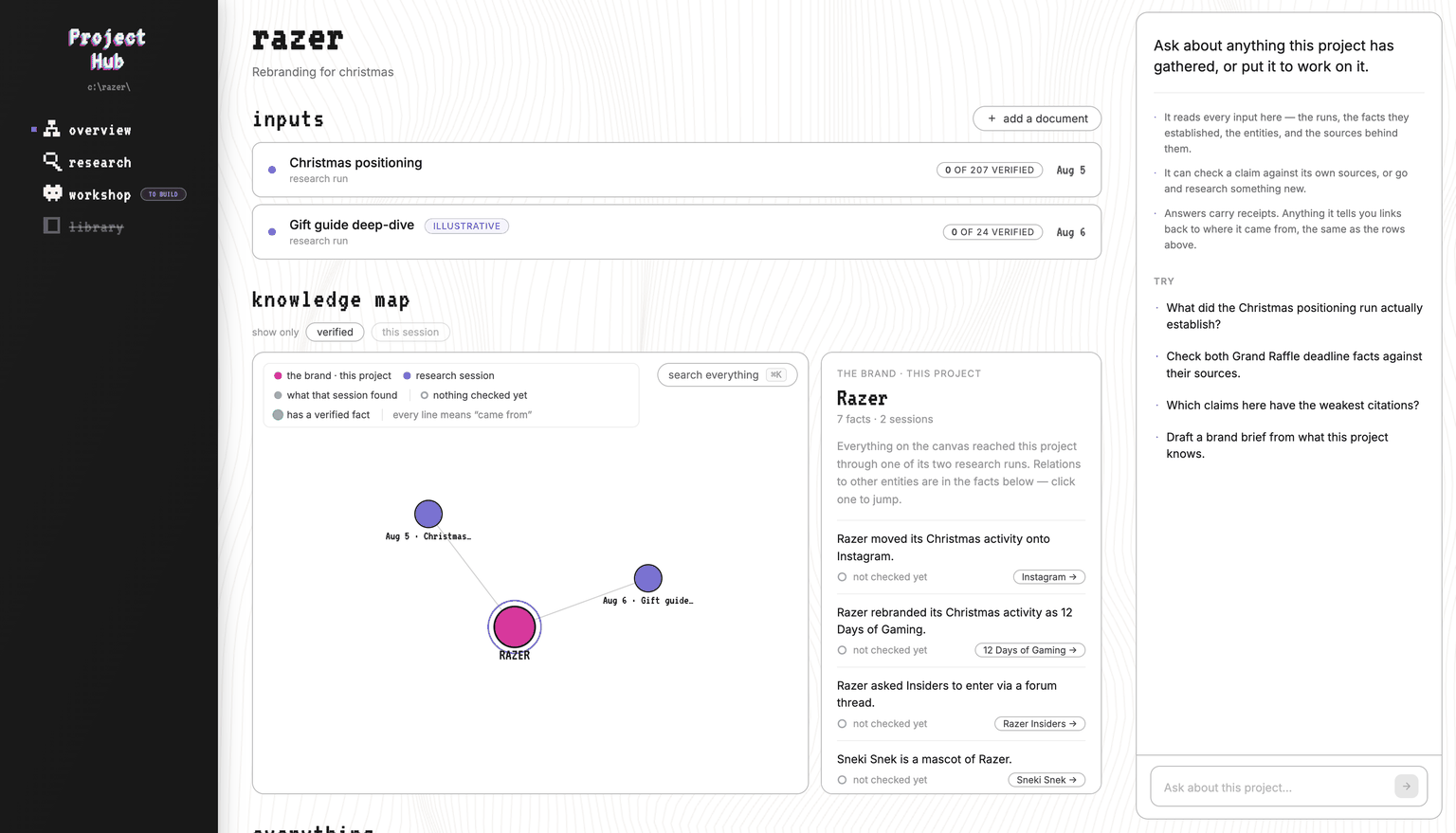This screenshot has height=833, width=1456.
Task: Click the ILLUSTRATIVE tag
Action: [x=466, y=226]
